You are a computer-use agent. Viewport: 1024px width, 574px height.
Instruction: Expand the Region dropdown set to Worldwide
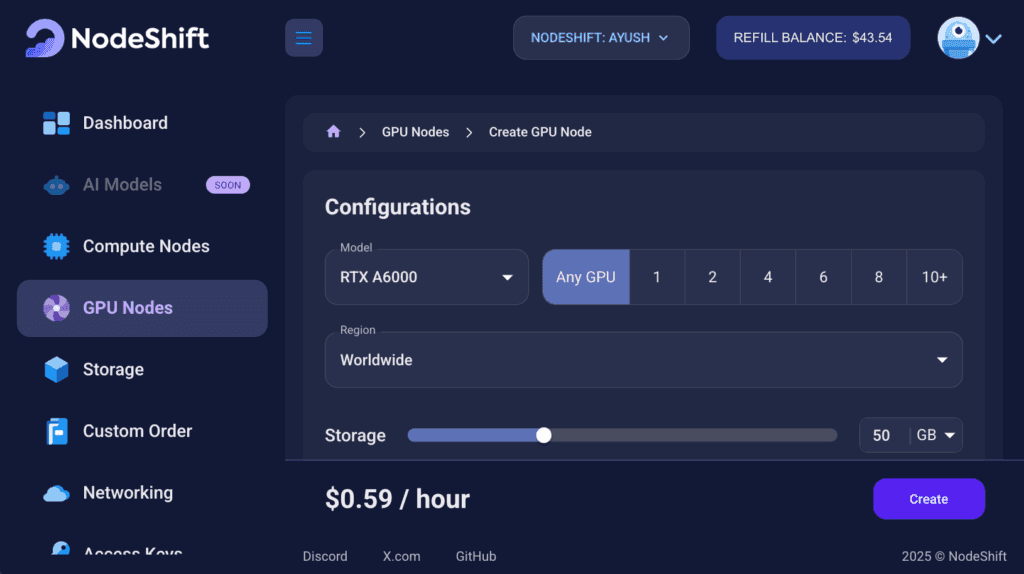click(x=643, y=360)
